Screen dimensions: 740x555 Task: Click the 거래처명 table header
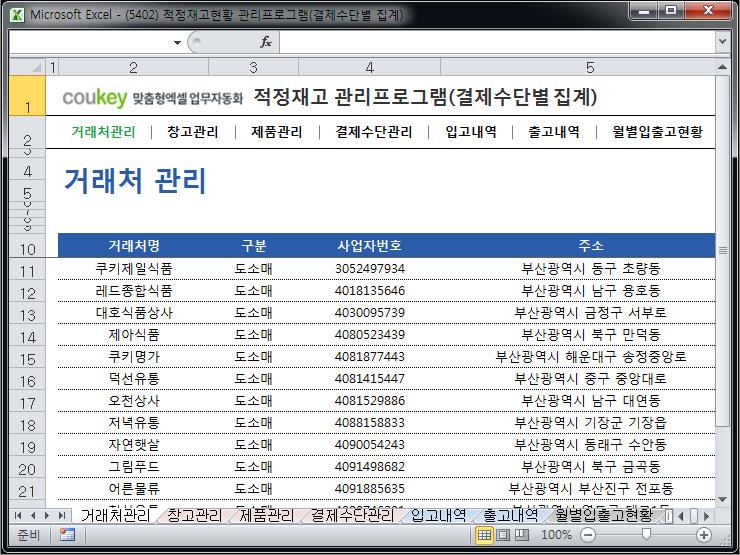point(134,245)
